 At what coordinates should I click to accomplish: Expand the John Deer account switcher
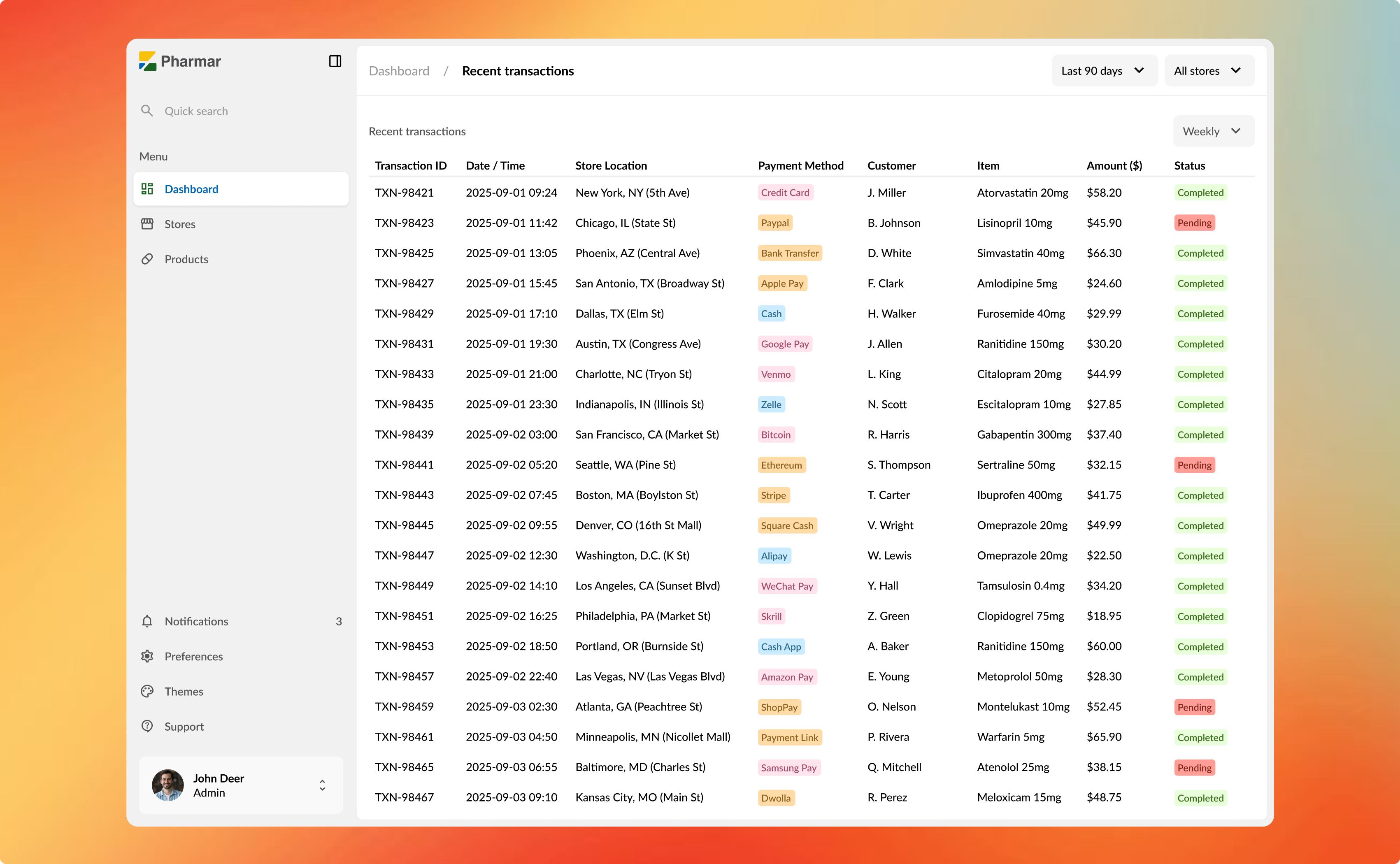(322, 785)
